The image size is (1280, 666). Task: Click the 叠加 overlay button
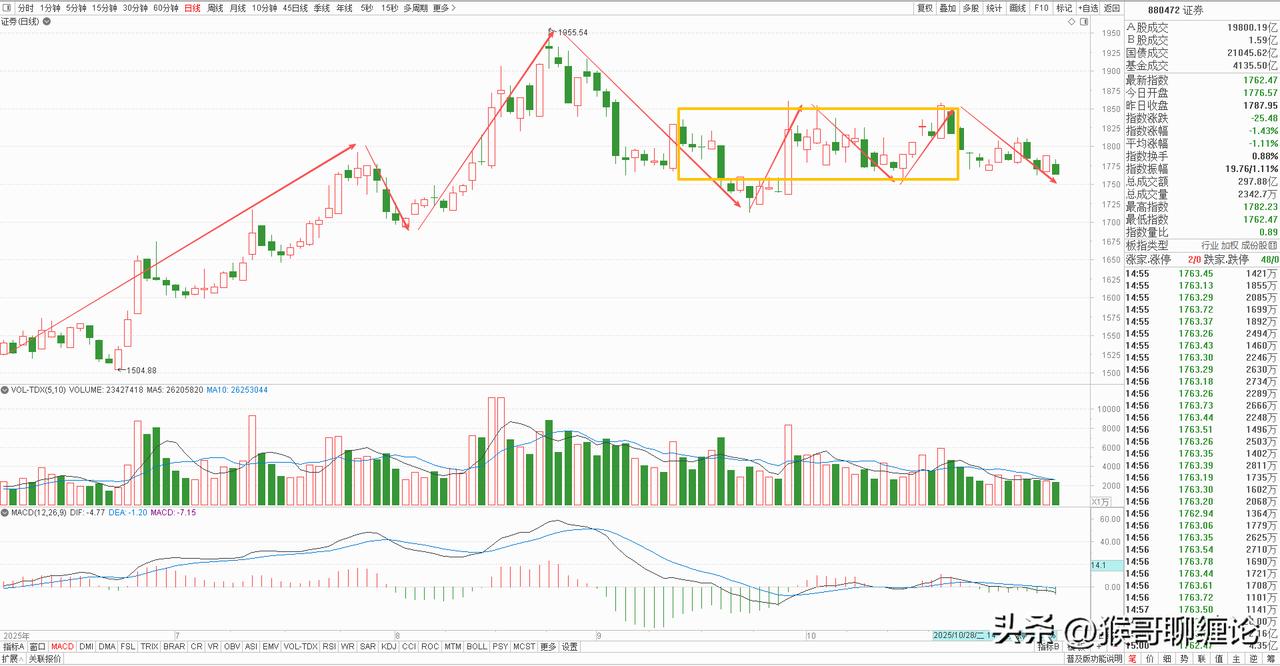point(948,8)
